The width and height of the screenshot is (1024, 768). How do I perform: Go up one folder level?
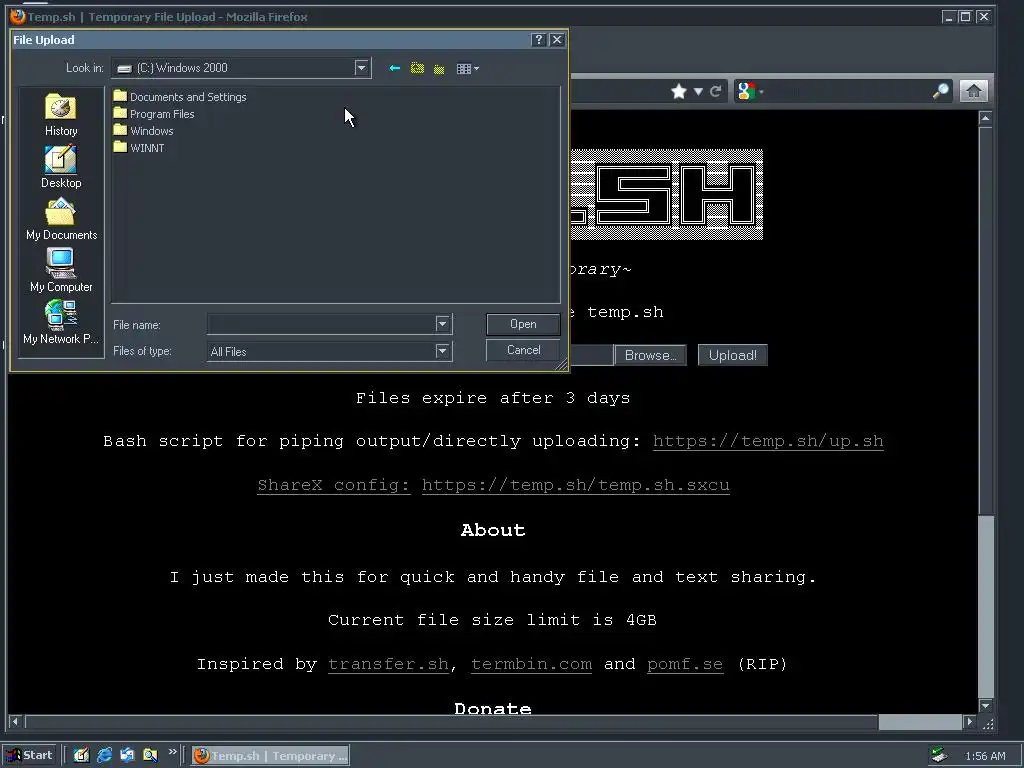pyautogui.click(x=417, y=68)
